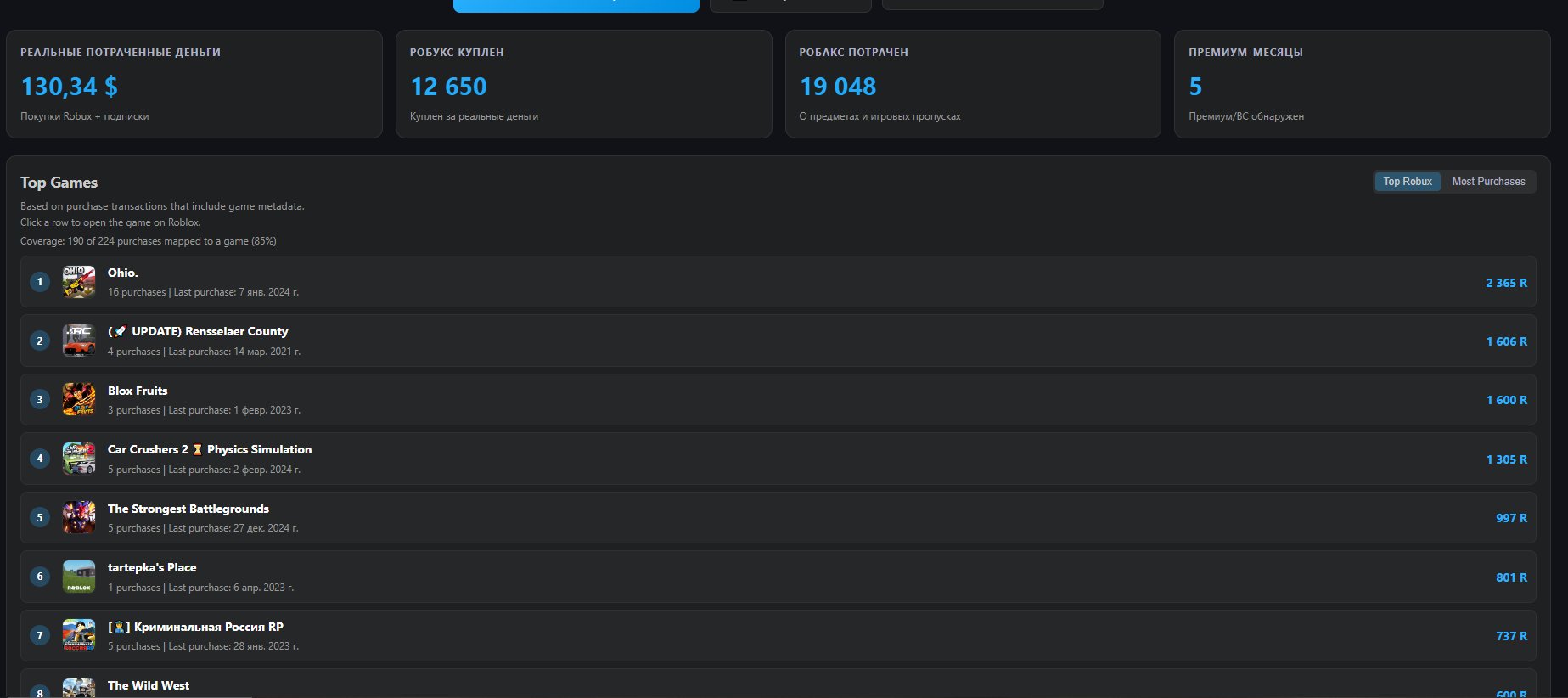
Task: Click rank badge number 4
Action: (x=40, y=459)
